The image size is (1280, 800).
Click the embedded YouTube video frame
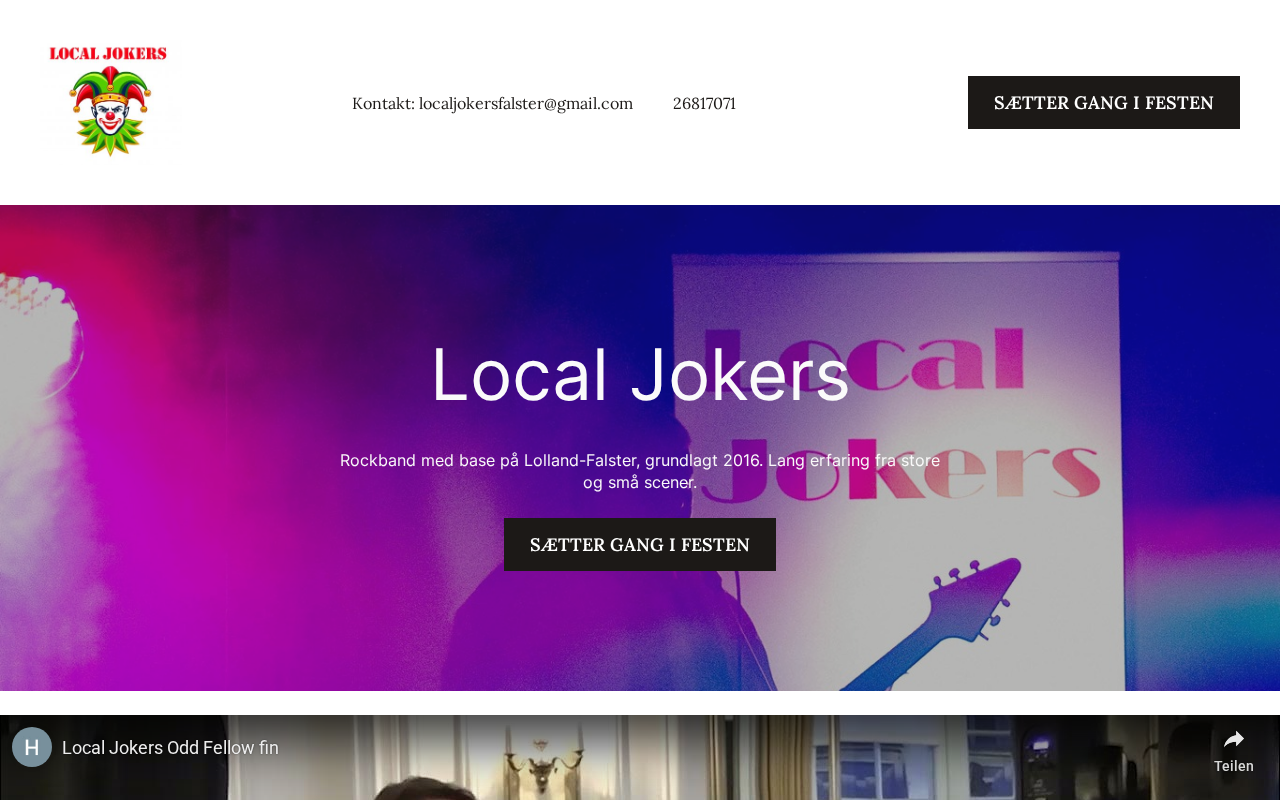click(640, 757)
